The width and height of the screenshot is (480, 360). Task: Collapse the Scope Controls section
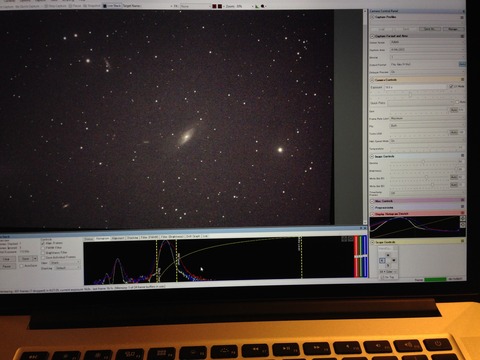click(x=373, y=242)
